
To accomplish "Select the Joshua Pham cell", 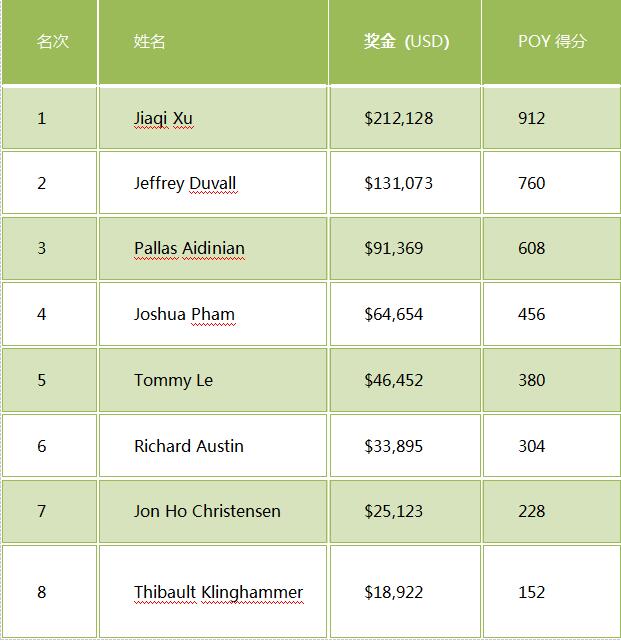I will (x=213, y=314).
